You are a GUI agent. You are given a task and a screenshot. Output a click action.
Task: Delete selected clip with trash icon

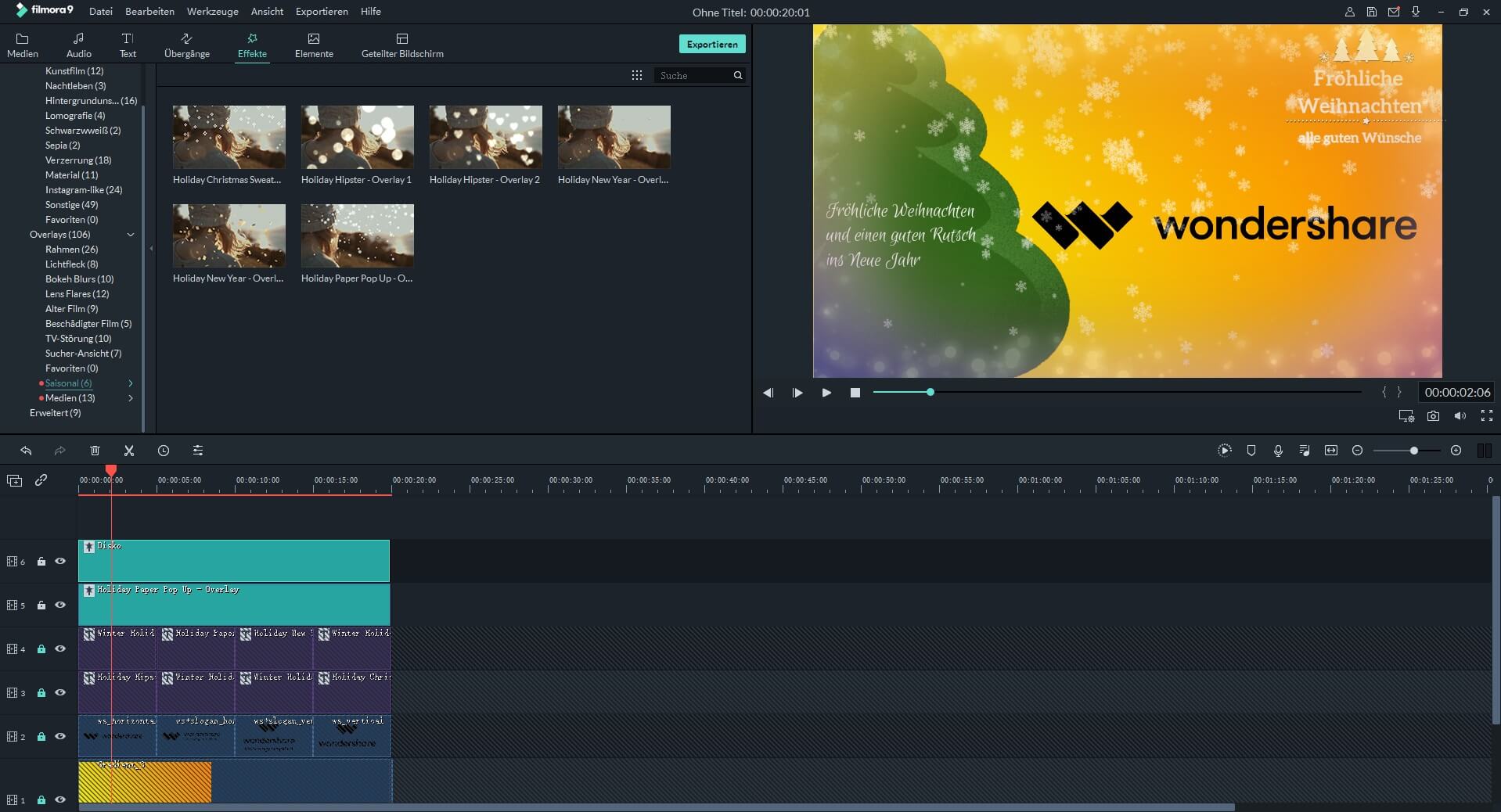click(95, 451)
